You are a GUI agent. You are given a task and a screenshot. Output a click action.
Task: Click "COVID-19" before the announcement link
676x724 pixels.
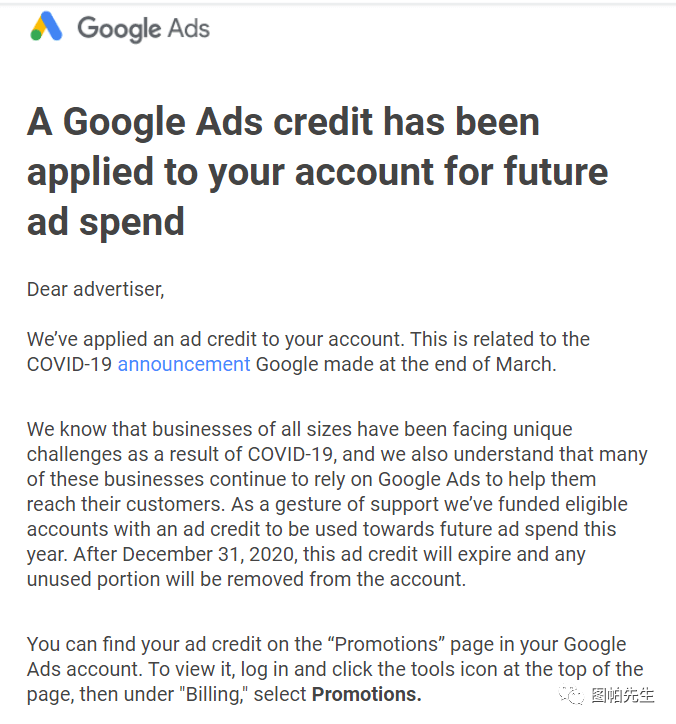coord(69,364)
